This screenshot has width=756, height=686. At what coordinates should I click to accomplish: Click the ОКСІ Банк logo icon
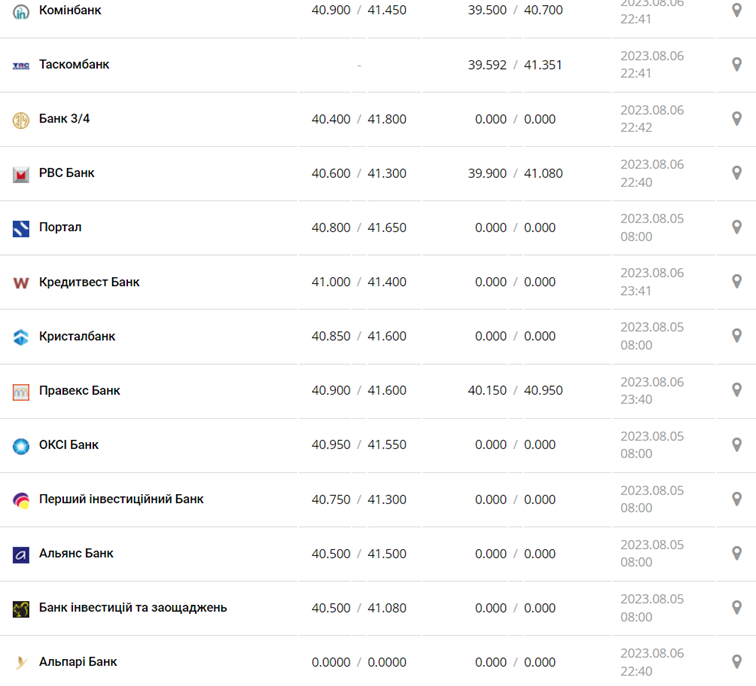(x=21, y=446)
